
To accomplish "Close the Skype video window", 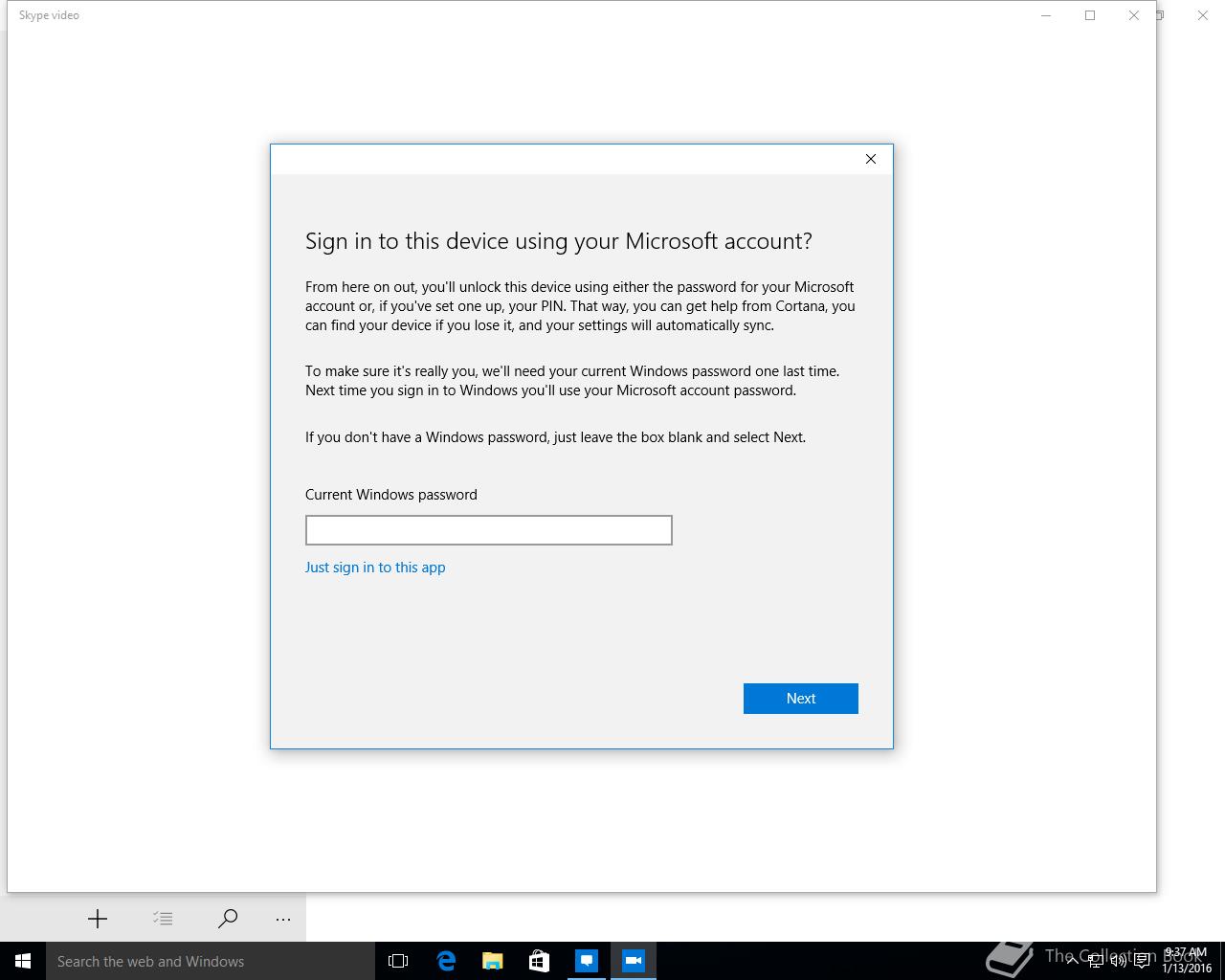I will (x=1134, y=15).
